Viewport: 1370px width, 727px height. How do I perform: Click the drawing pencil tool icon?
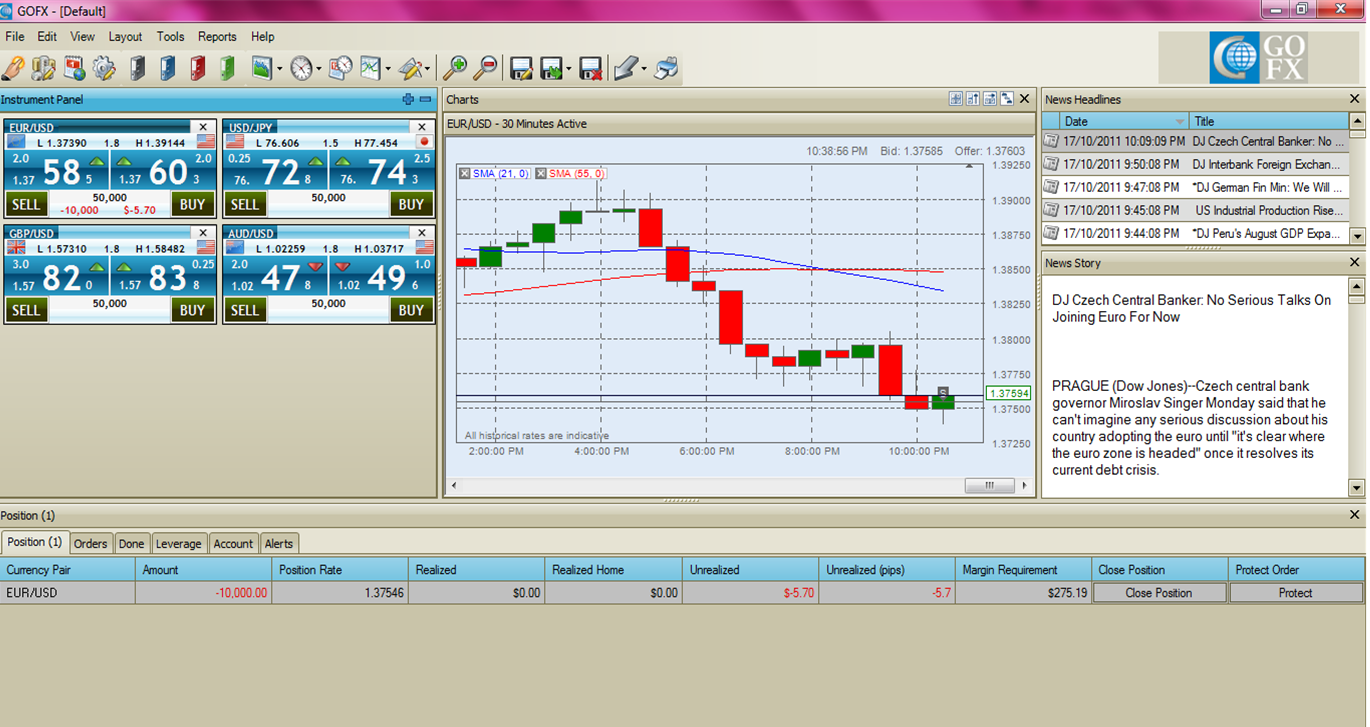click(x=410, y=68)
